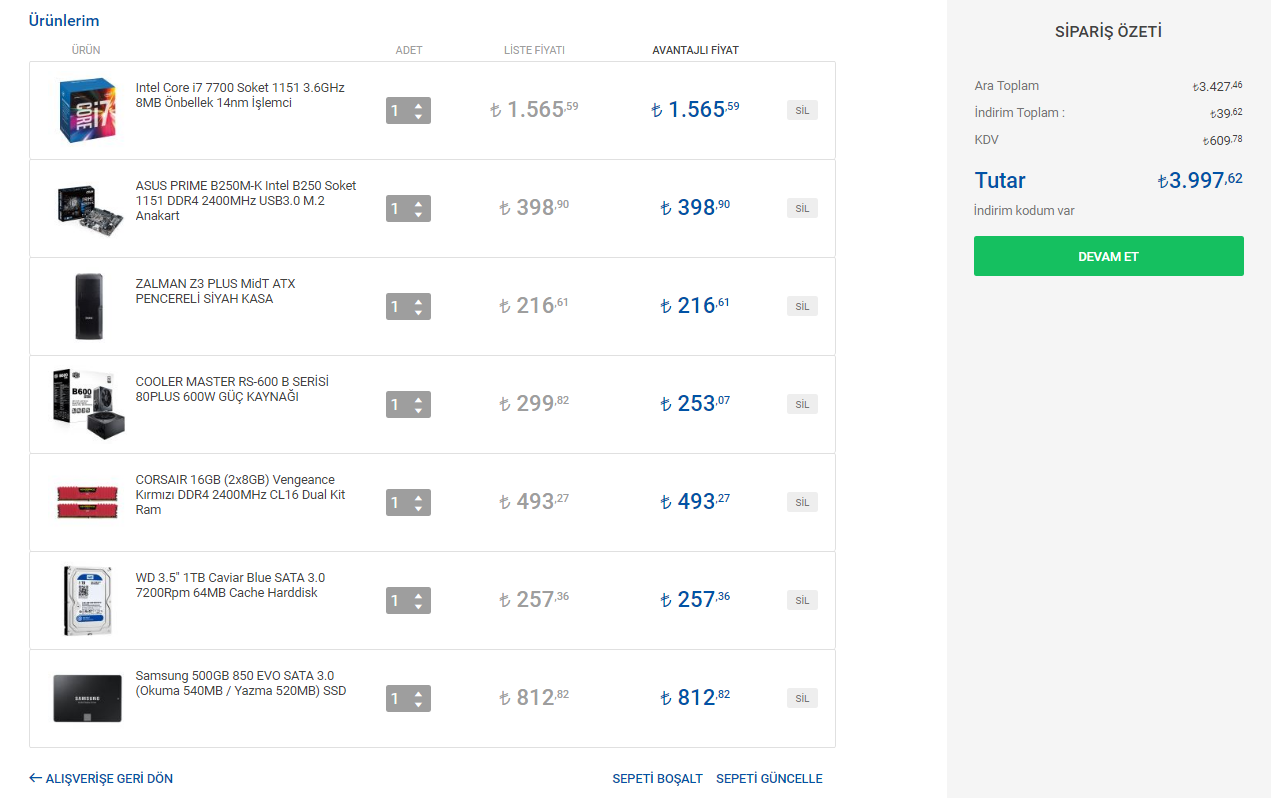Increase quantity of the ZALMAN Z3 PLUS case
Image resolution: width=1288 pixels, height=798 pixels.
click(x=418, y=301)
